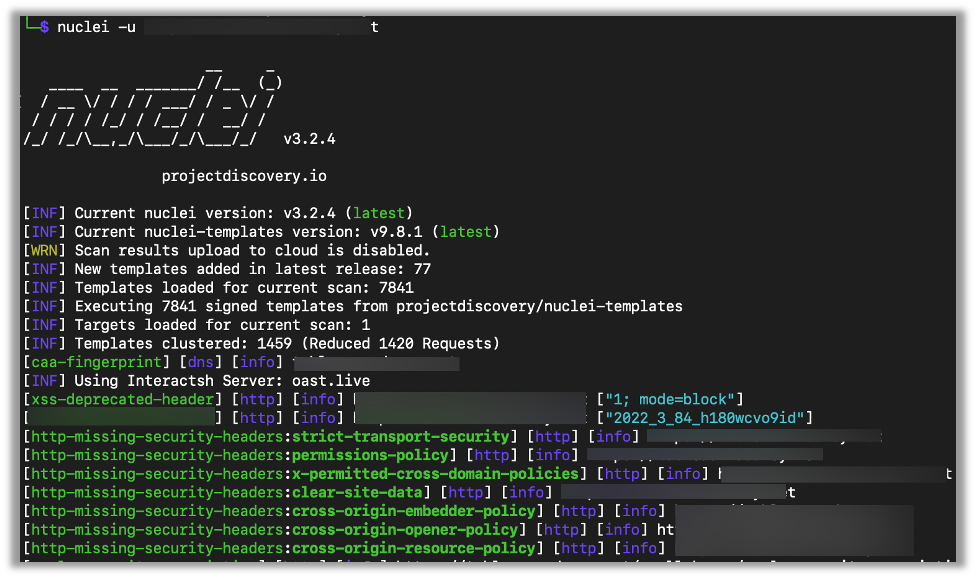This screenshot has height=578, width=976.
Task: Click the xss-deprecated-header finding
Action: (x=122, y=399)
